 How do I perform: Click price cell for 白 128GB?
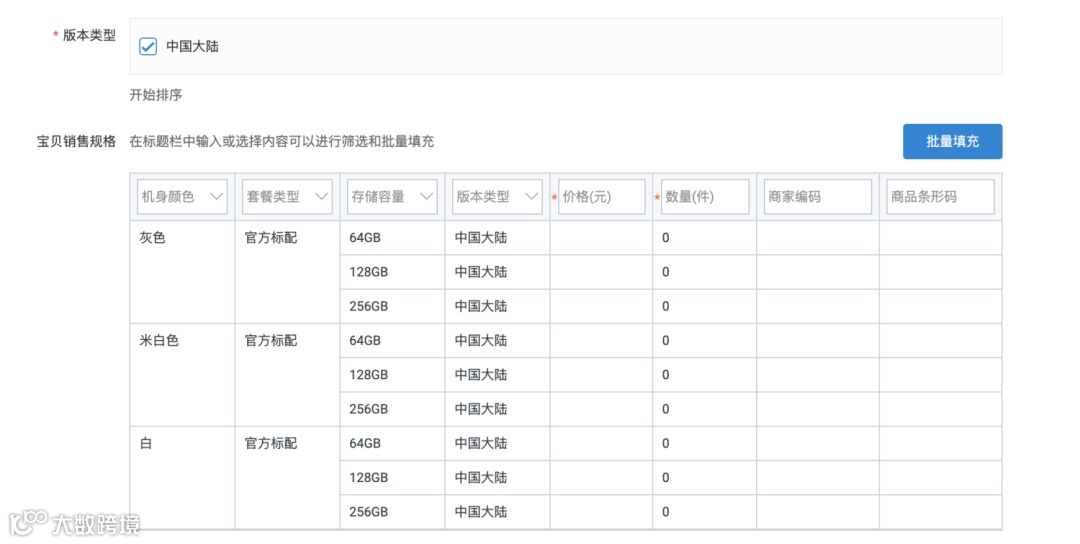pyautogui.click(x=601, y=478)
